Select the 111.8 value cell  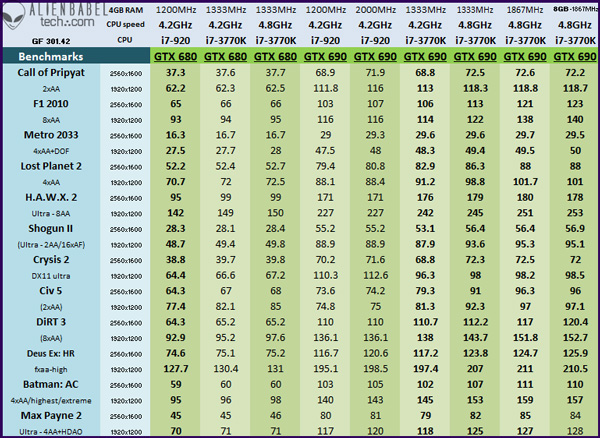coord(325,88)
